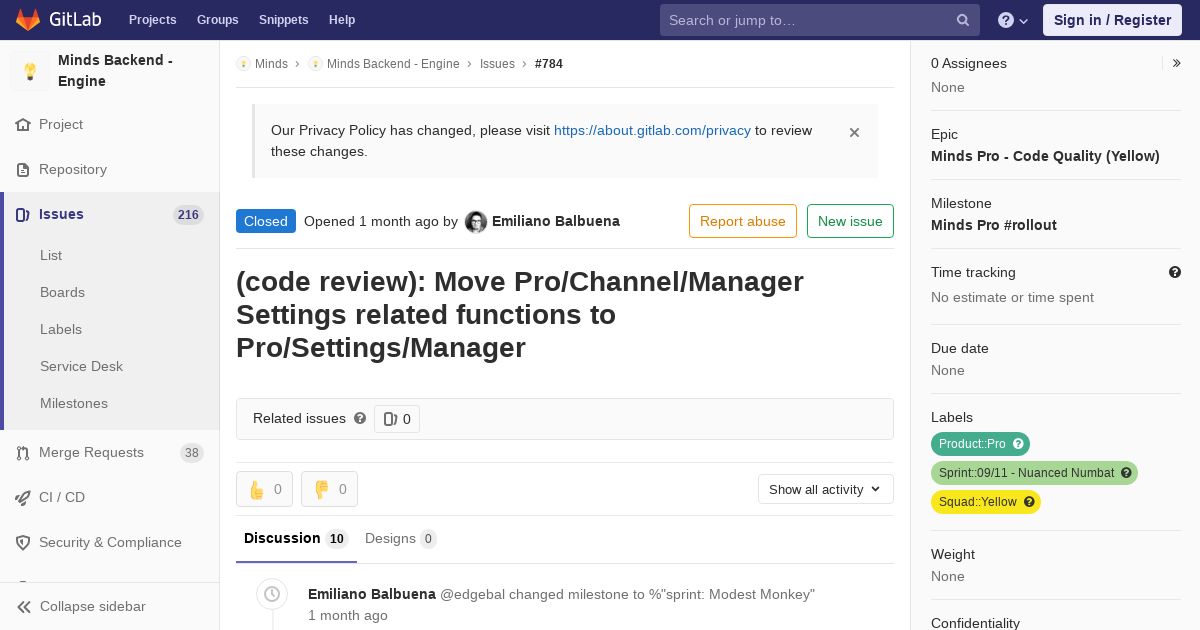Open the Show all activity dropdown
The image size is (1200, 630).
point(826,489)
